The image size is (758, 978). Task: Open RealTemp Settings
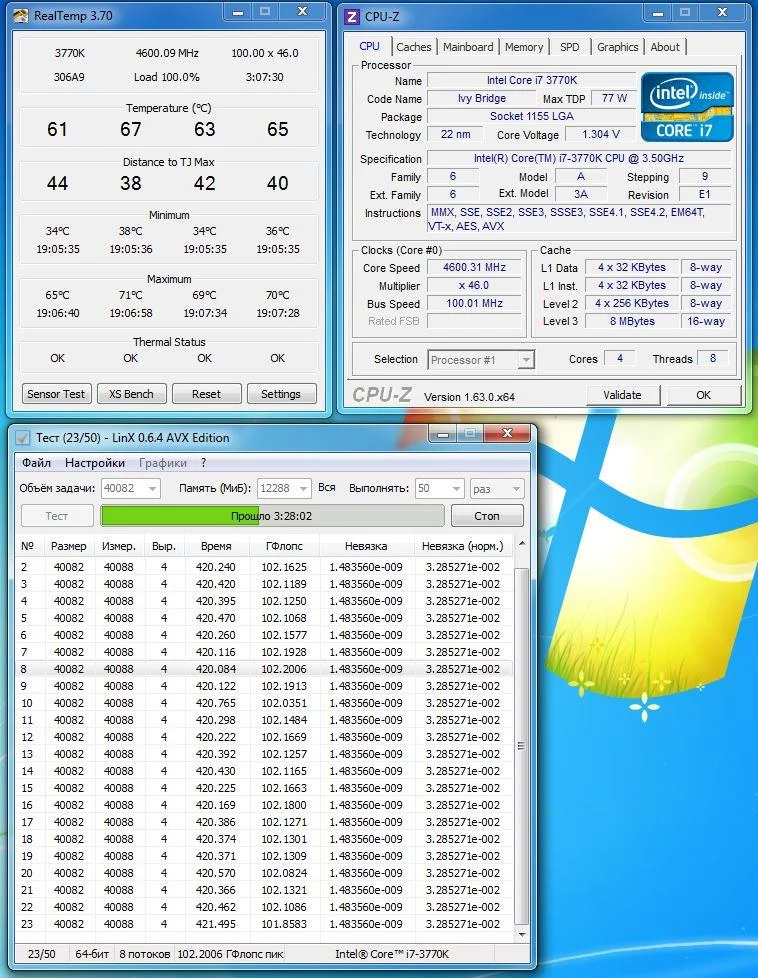tap(281, 394)
